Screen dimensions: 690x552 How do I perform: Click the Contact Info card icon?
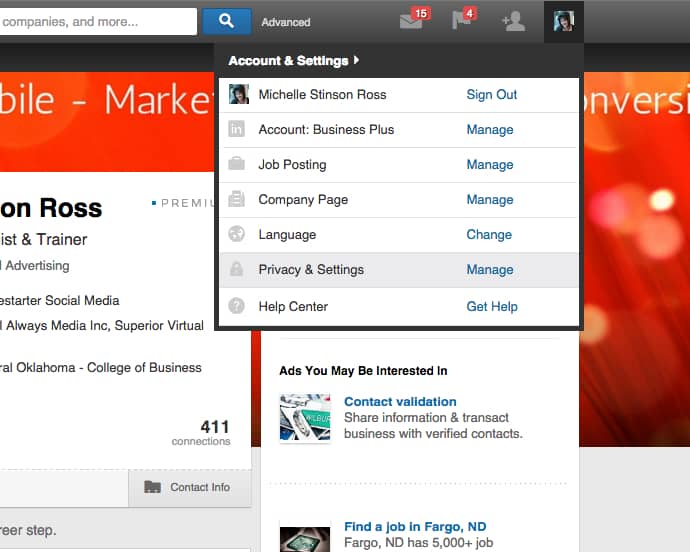(x=152, y=487)
